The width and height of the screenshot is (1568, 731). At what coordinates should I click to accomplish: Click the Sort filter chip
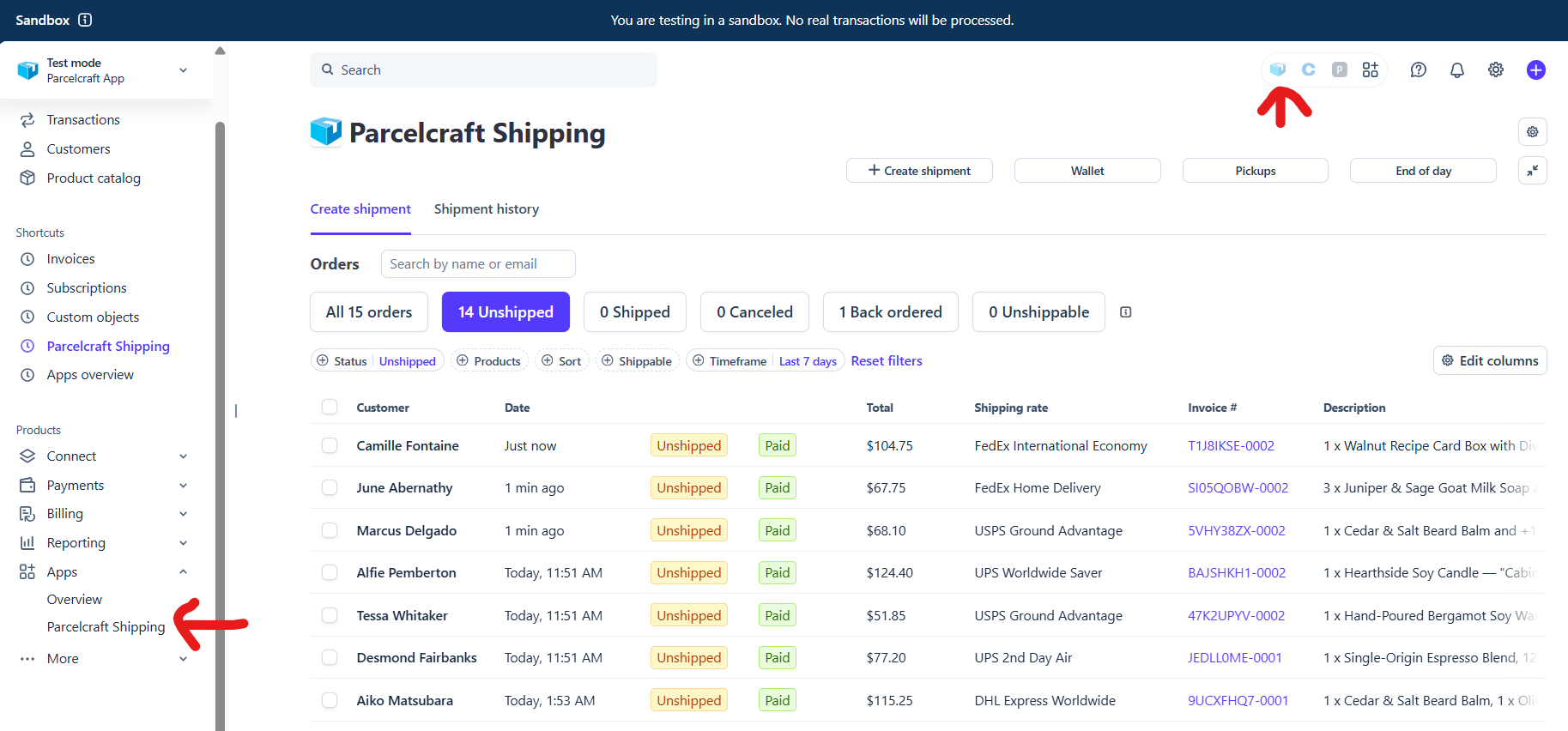(x=561, y=361)
